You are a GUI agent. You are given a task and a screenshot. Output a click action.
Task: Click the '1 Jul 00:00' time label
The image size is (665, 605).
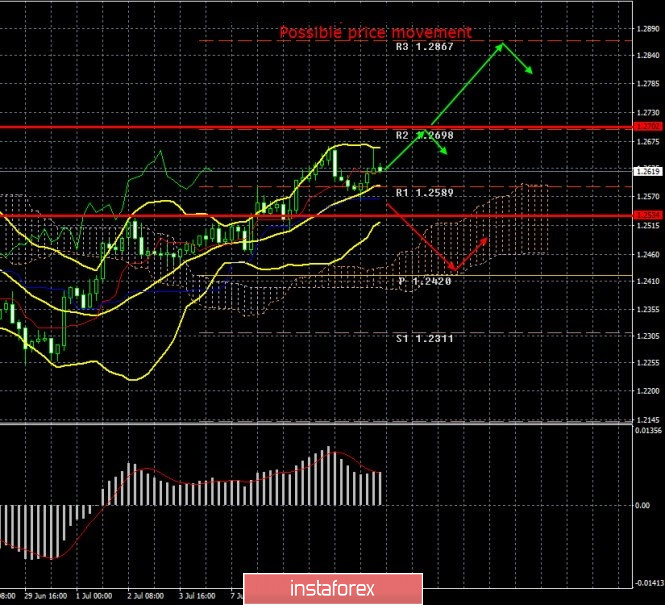tap(94, 596)
